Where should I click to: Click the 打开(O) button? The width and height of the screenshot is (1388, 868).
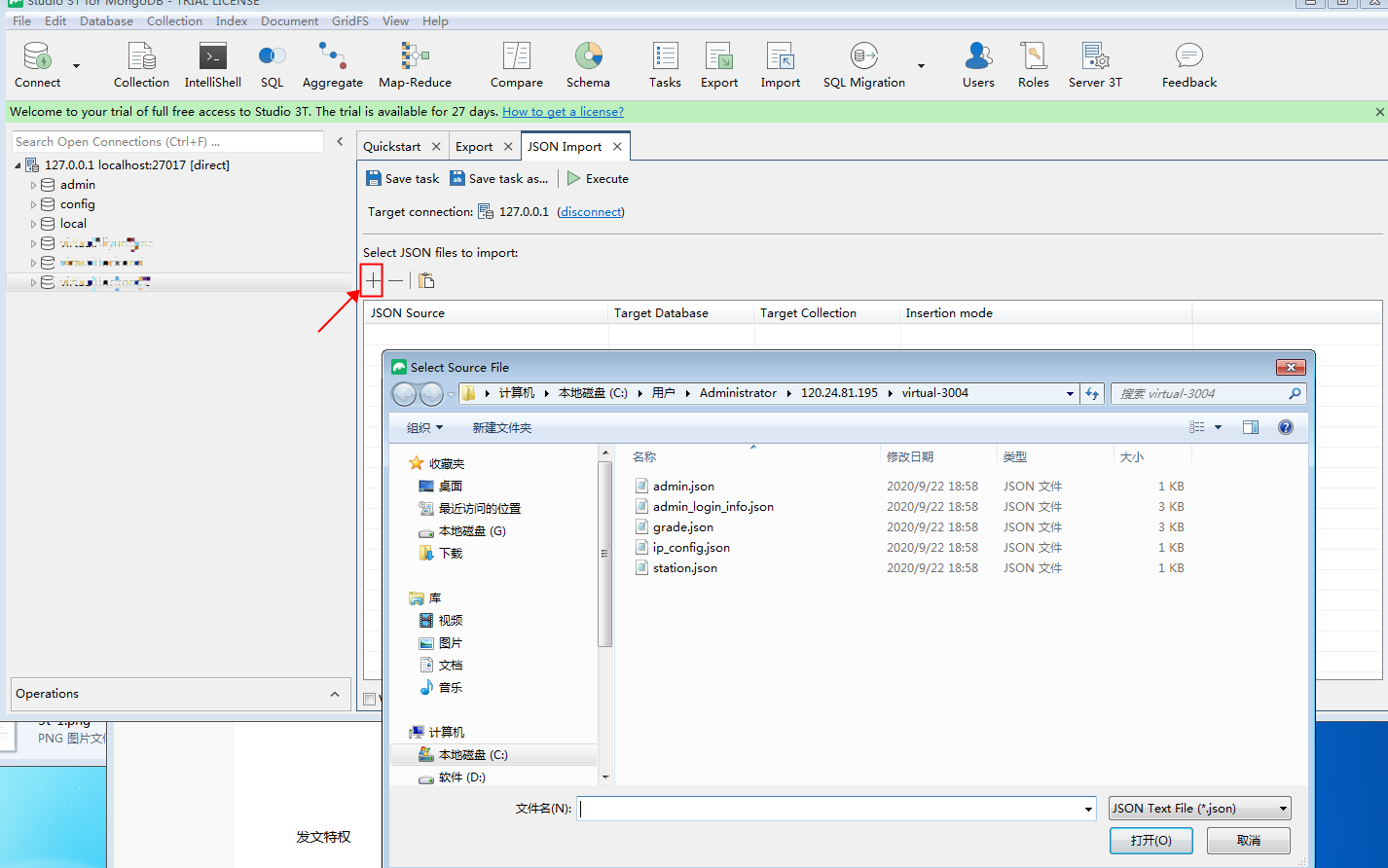pos(1151,840)
